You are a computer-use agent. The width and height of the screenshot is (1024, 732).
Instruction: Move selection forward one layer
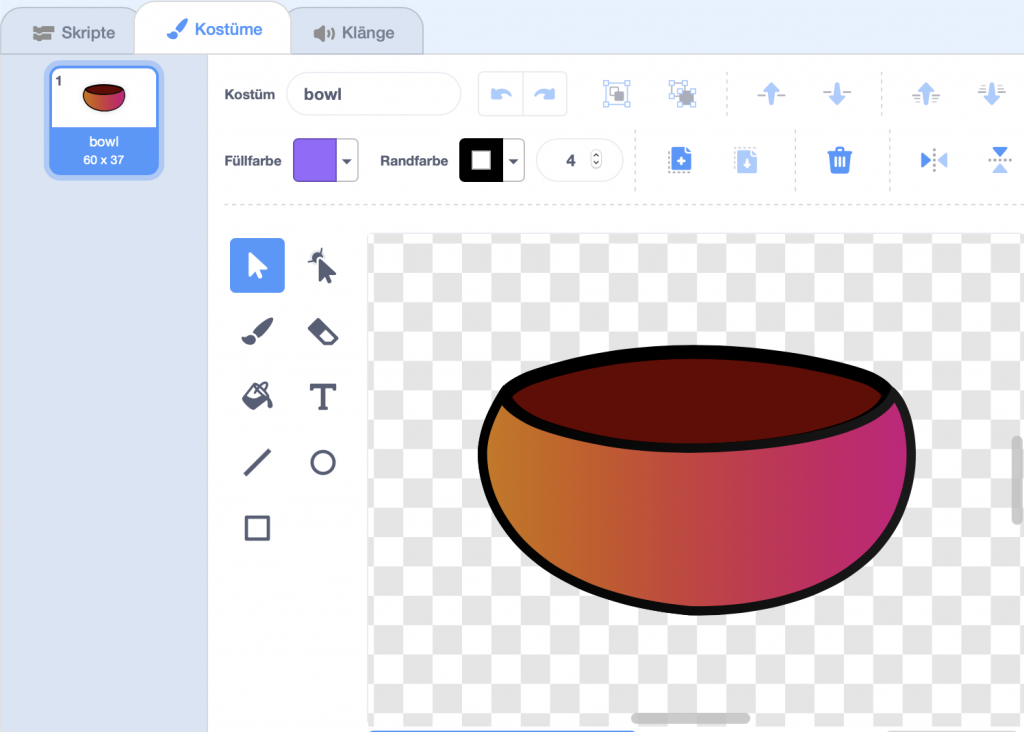coord(771,94)
